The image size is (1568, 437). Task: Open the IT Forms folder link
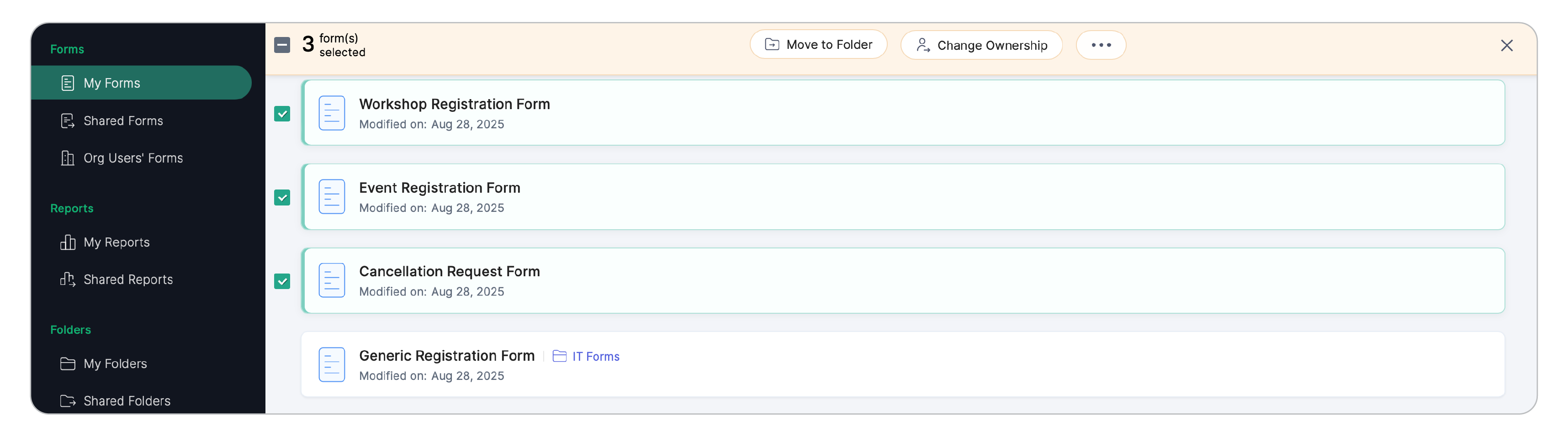click(x=586, y=356)
